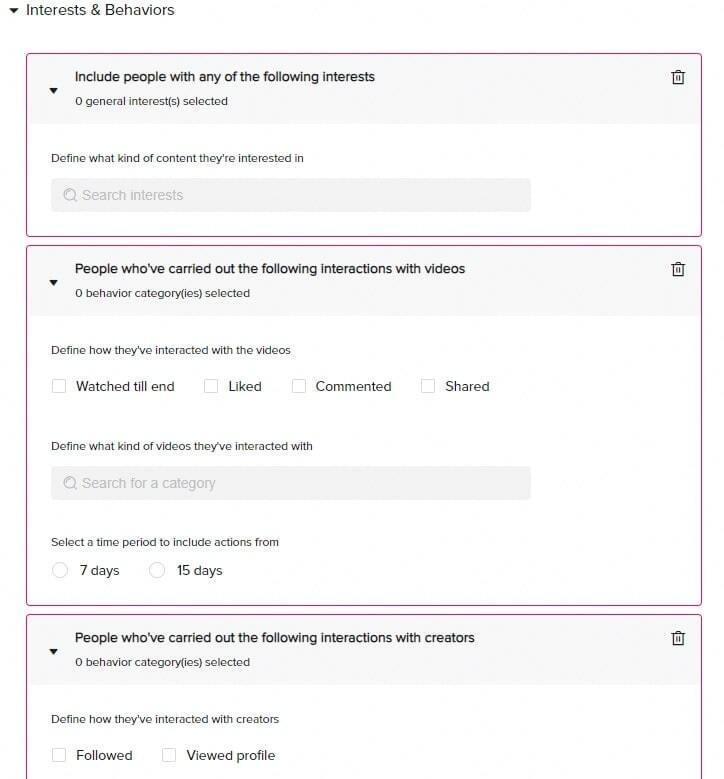This screenshot has width=724, height=779.
Task: Collapse the Interests & Behaviors section
Action: tap(14, 10)
